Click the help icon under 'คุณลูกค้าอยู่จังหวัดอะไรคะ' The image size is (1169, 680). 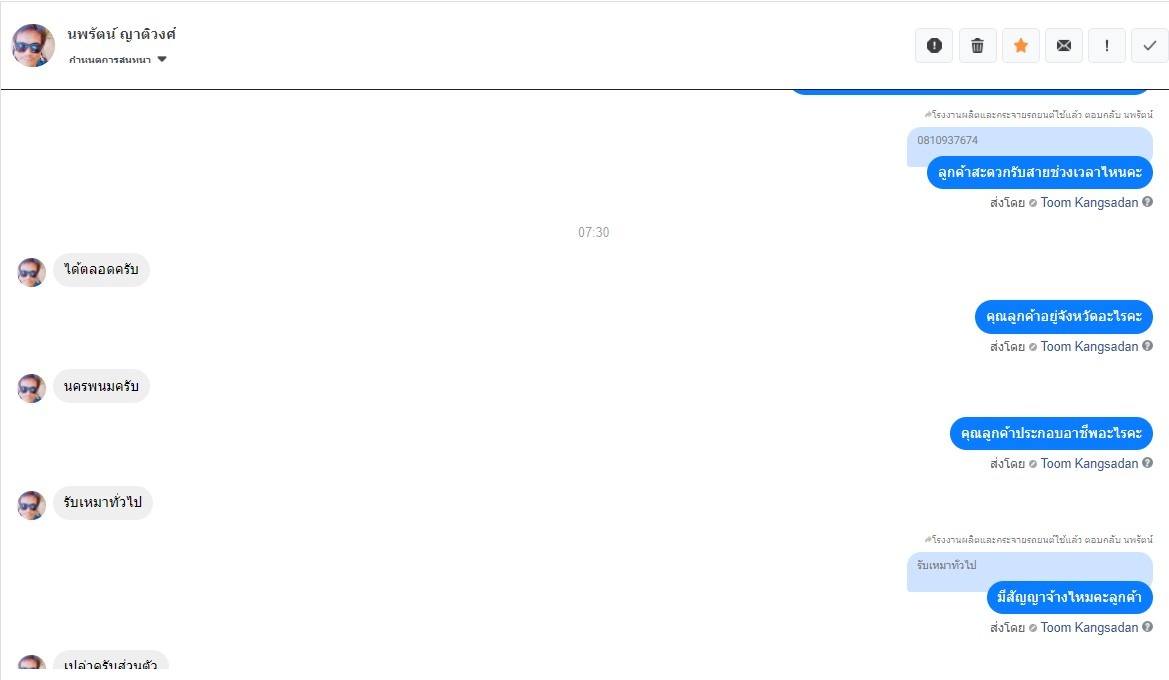(x=1147, y=346)
